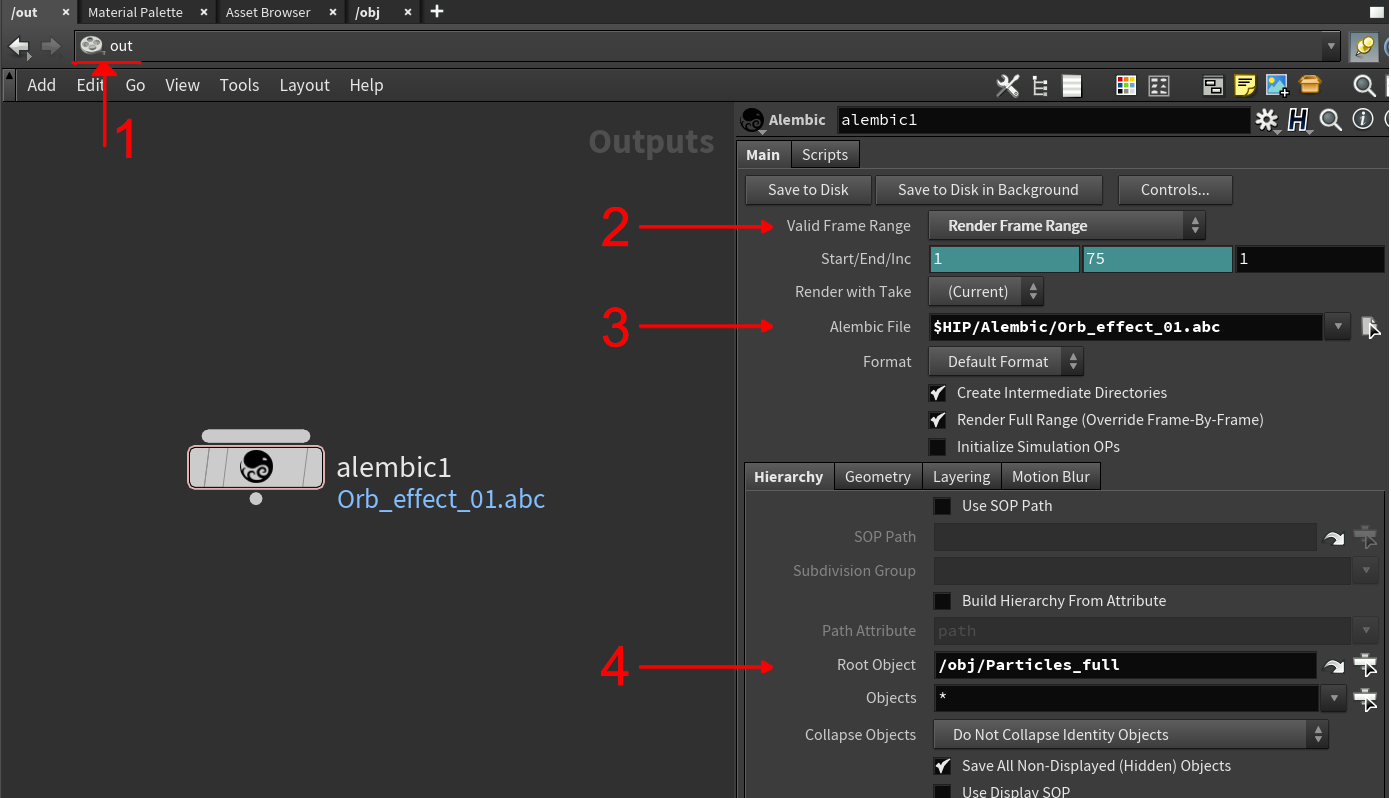Check the Use SOP Path option
The image size is (1391, 798).
(942, 506)
